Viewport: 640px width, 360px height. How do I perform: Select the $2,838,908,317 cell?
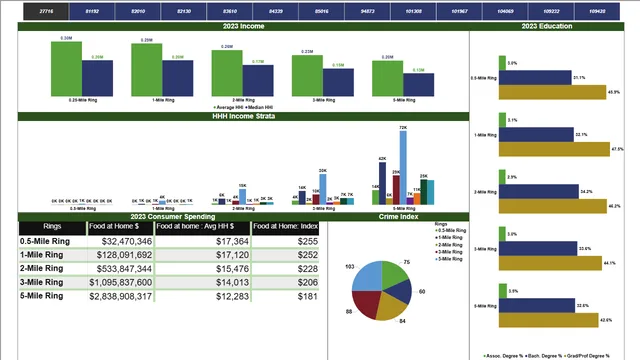120,296
